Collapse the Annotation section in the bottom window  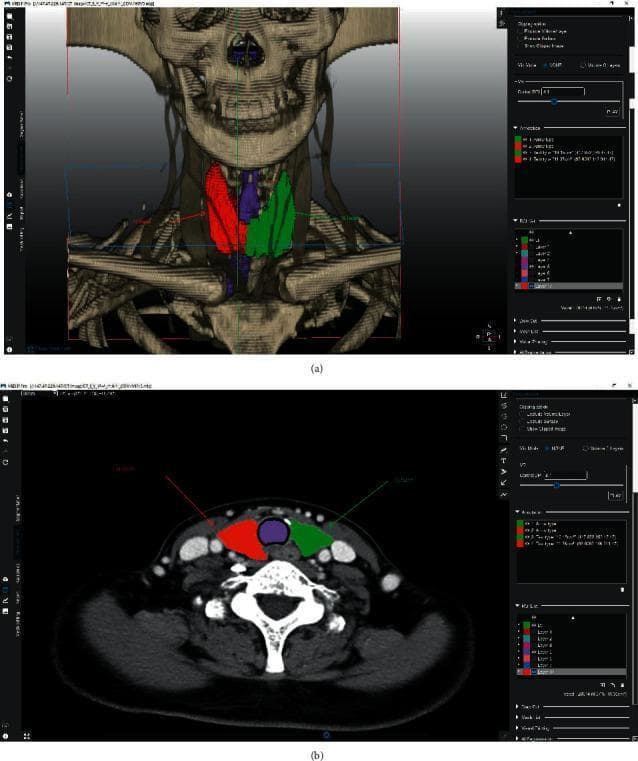[x=517, y=512]
